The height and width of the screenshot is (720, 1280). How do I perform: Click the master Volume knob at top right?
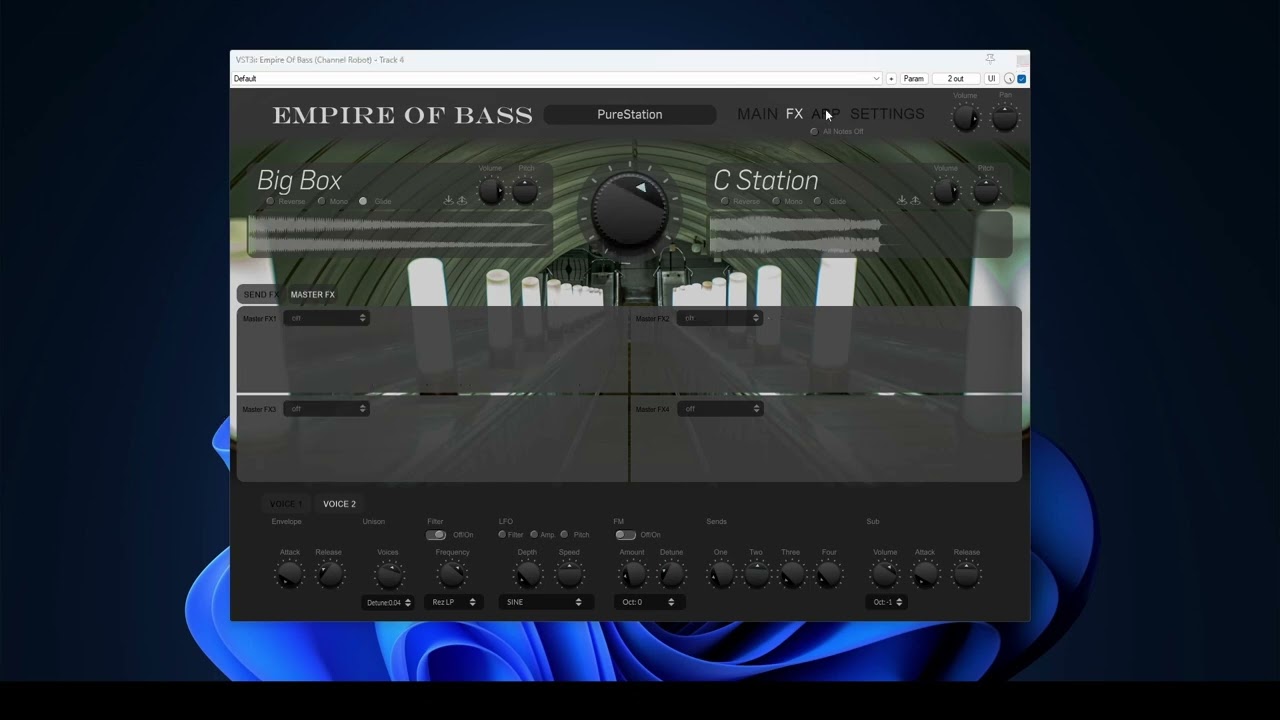[965, 118]
